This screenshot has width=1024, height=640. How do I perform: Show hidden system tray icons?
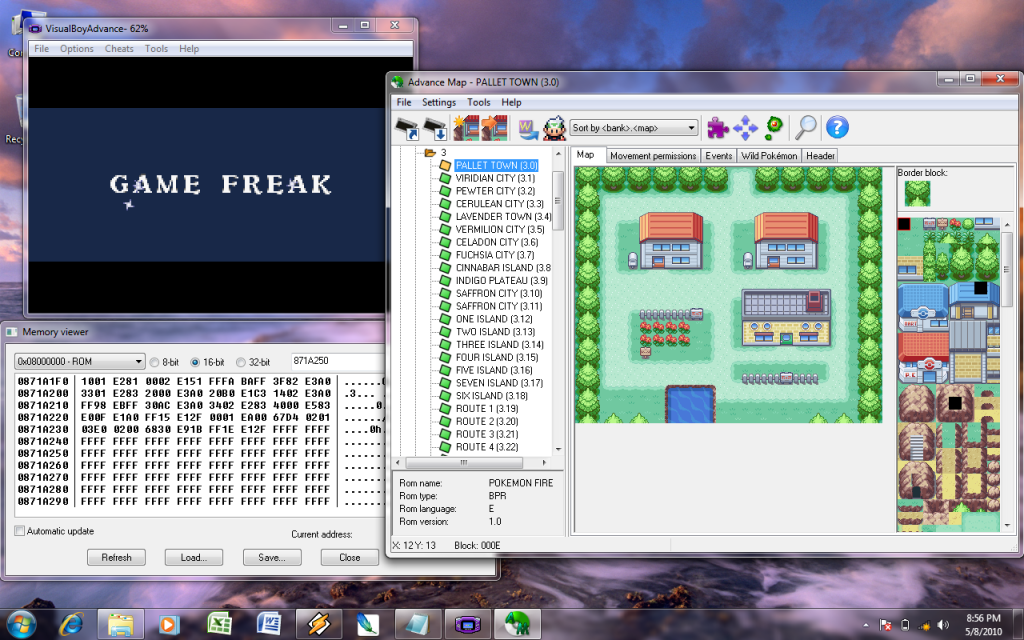coord(867,625)
